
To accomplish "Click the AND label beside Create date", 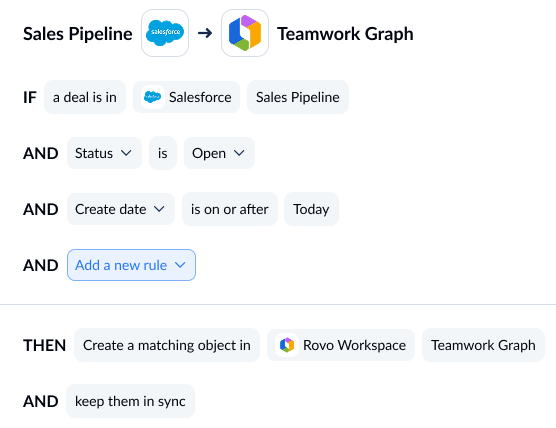I will pos(41,210).
